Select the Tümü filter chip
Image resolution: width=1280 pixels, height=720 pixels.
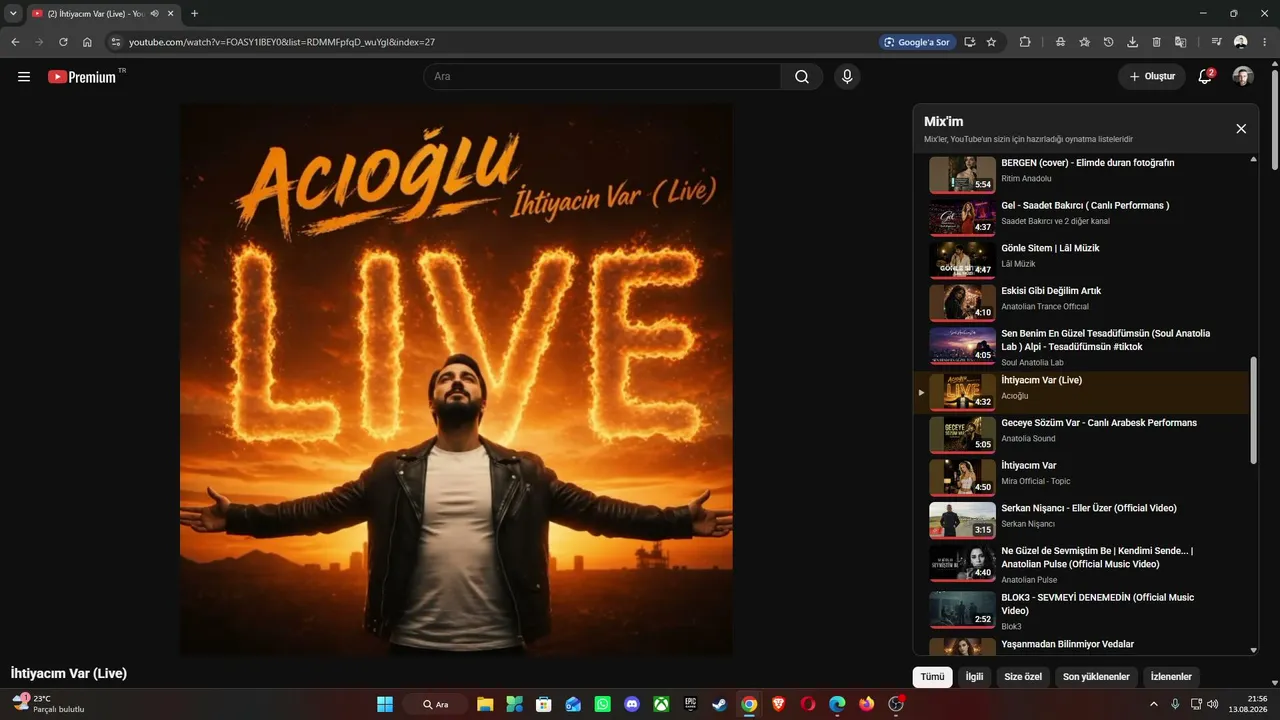coord(932,677)
